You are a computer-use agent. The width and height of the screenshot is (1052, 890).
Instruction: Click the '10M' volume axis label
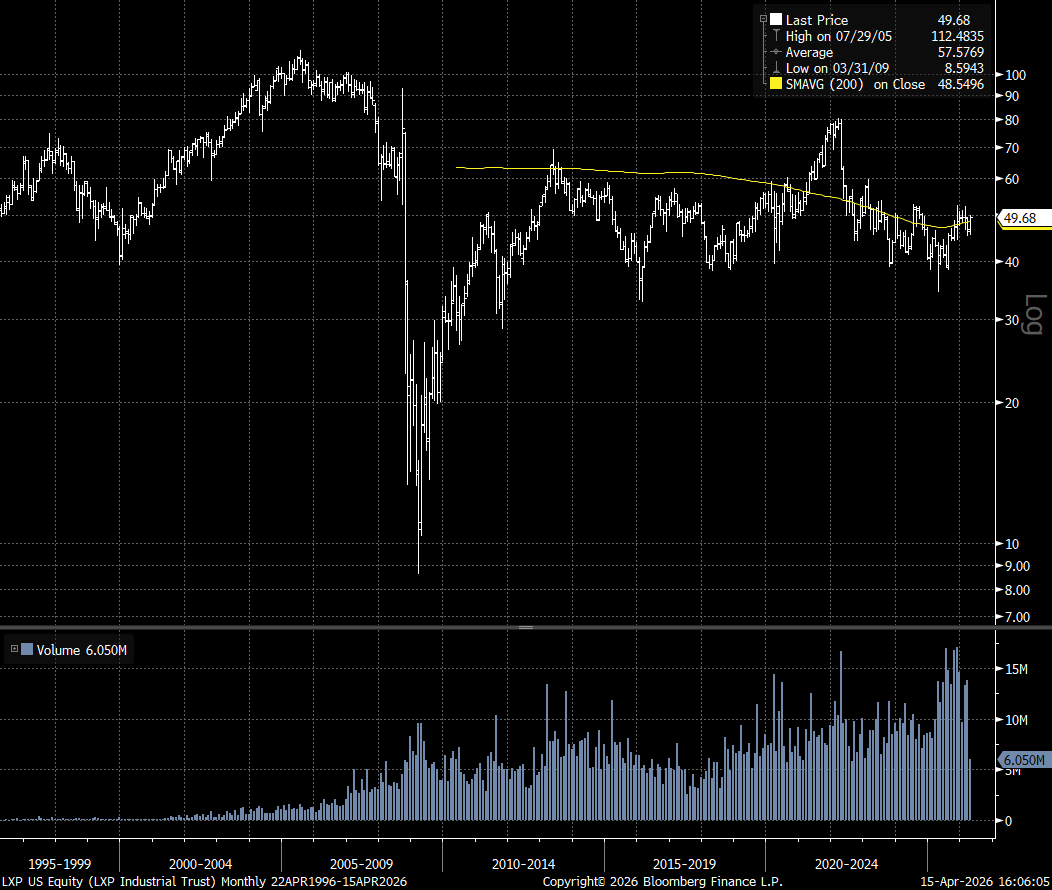click(x=1016, y=720)
